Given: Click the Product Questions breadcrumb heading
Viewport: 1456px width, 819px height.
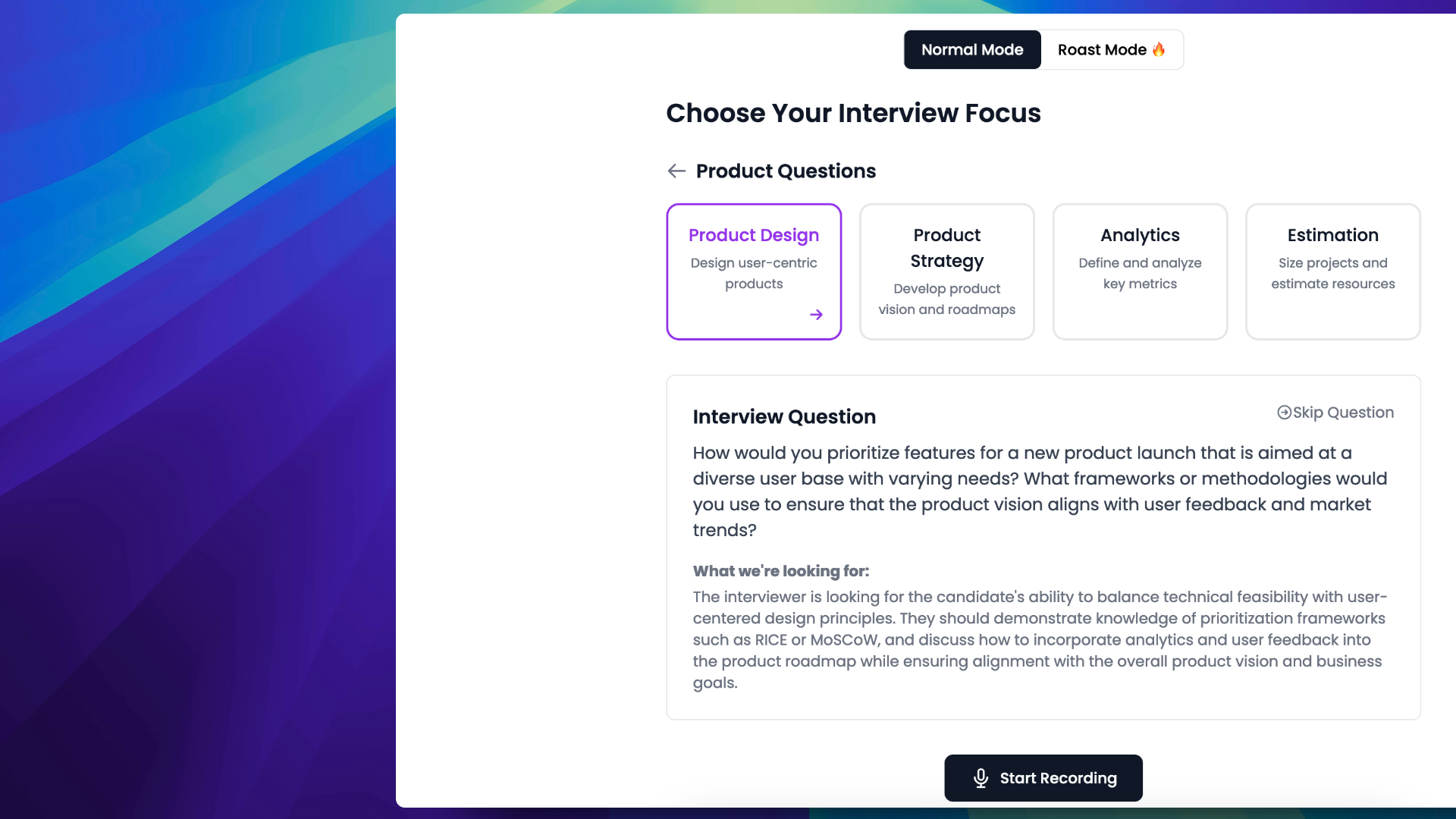Looking at the screenshot, I should [x=786, y=171].
